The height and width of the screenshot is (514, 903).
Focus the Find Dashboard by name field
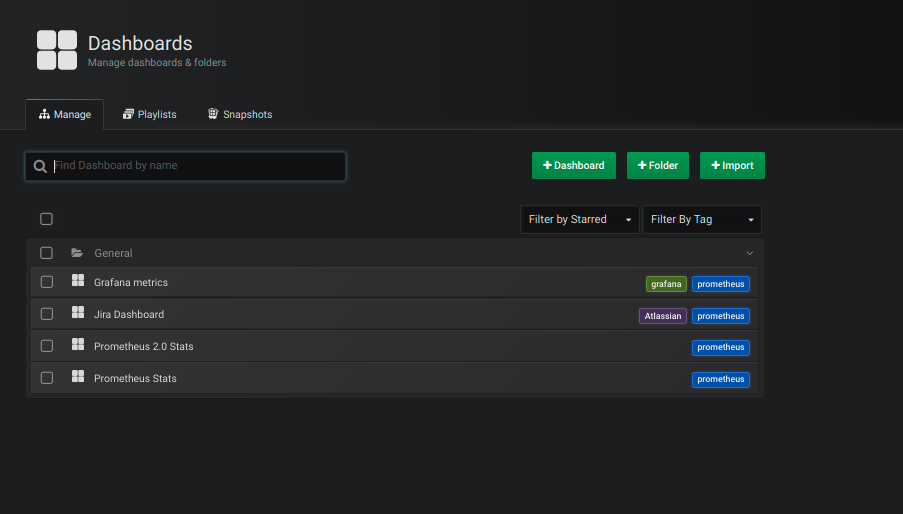(x=185, y=166)
